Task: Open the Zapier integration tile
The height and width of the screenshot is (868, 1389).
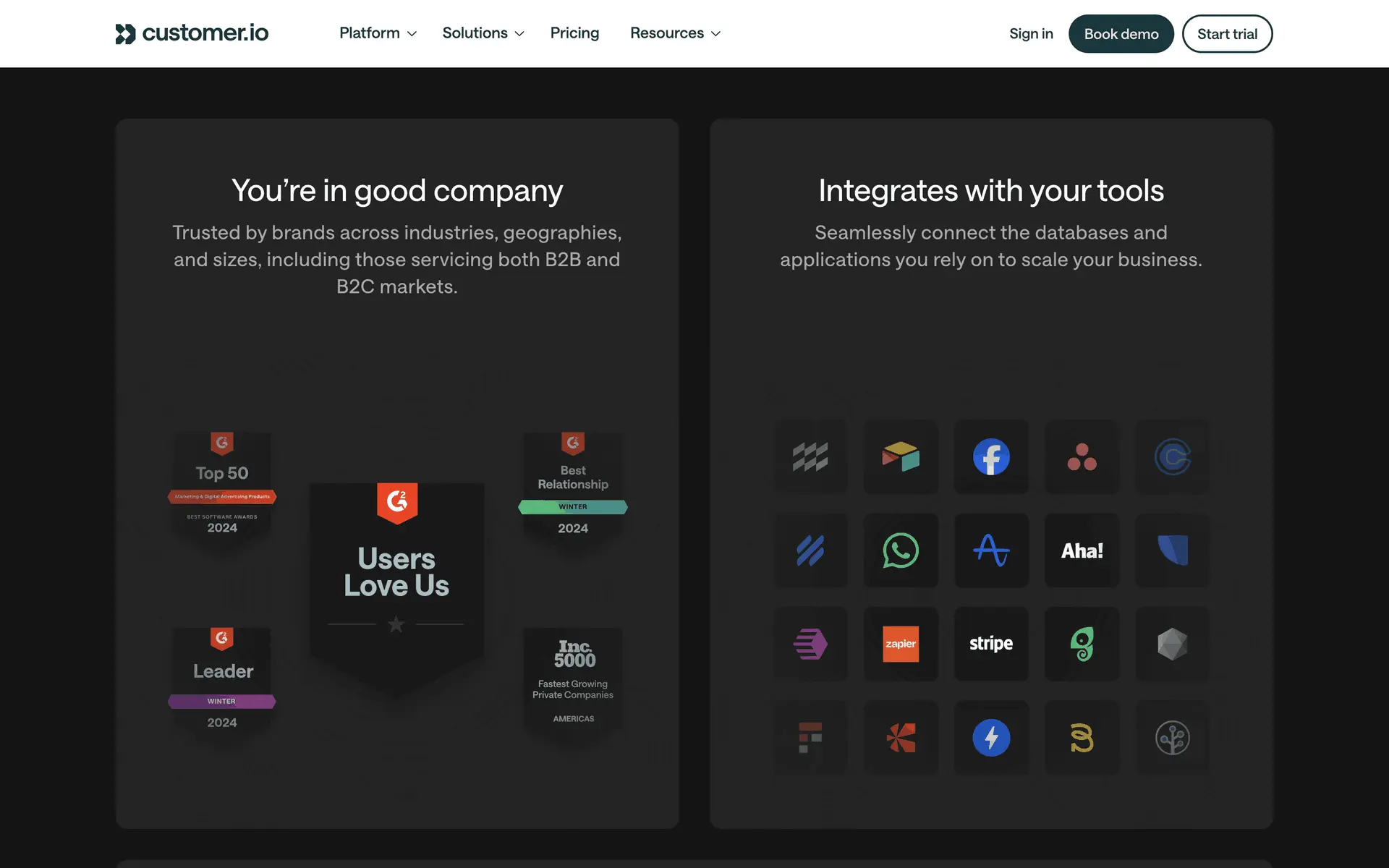Action: pos(901,644)
